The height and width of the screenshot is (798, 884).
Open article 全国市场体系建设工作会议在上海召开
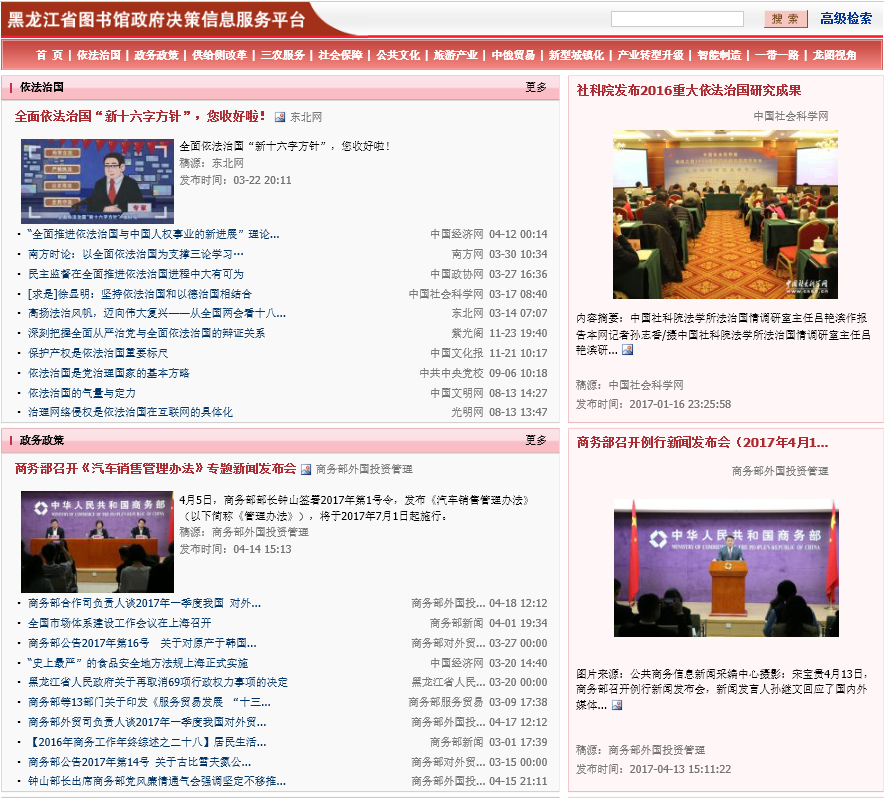(120, 623)
